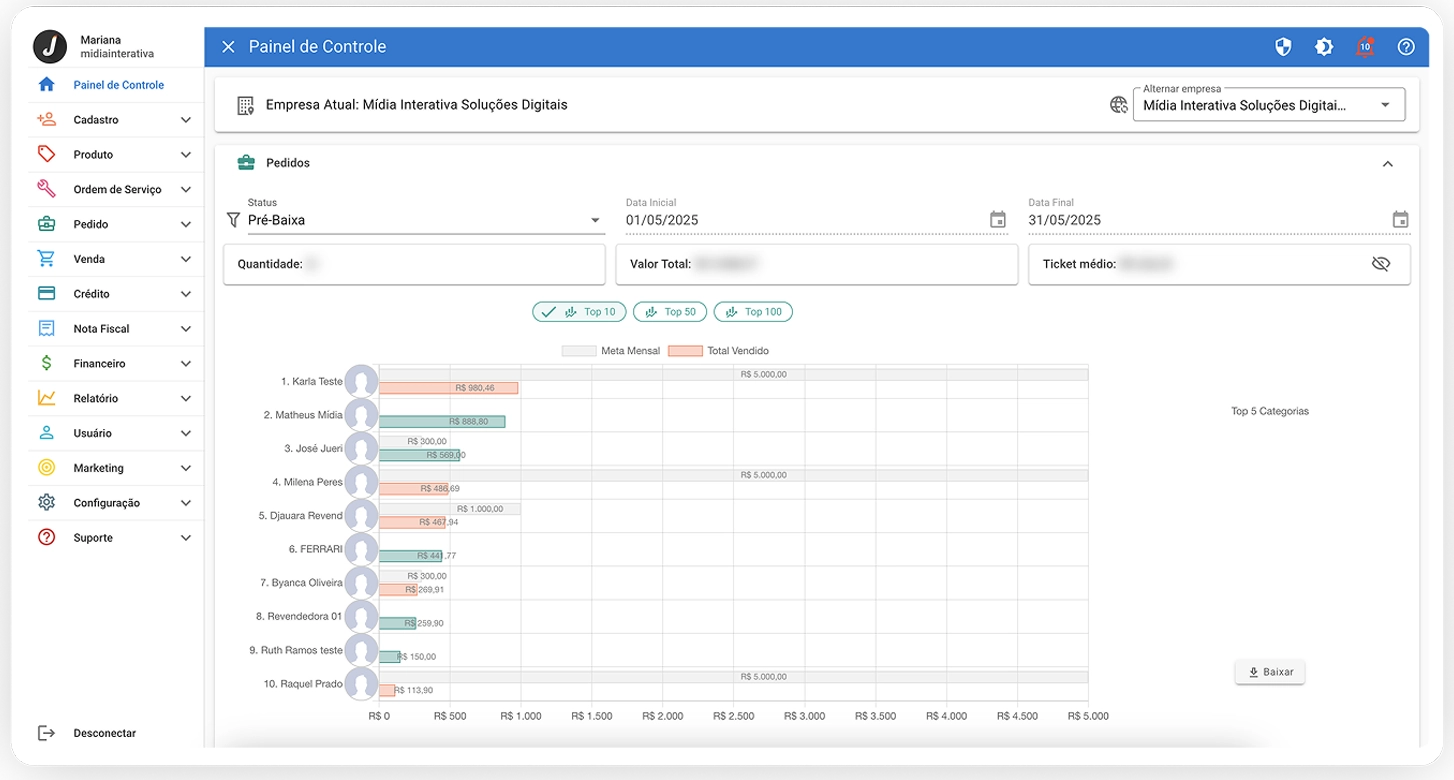Click the Desconectar logout icon
Screen dimensions: 1454x780
click(46, 733)
